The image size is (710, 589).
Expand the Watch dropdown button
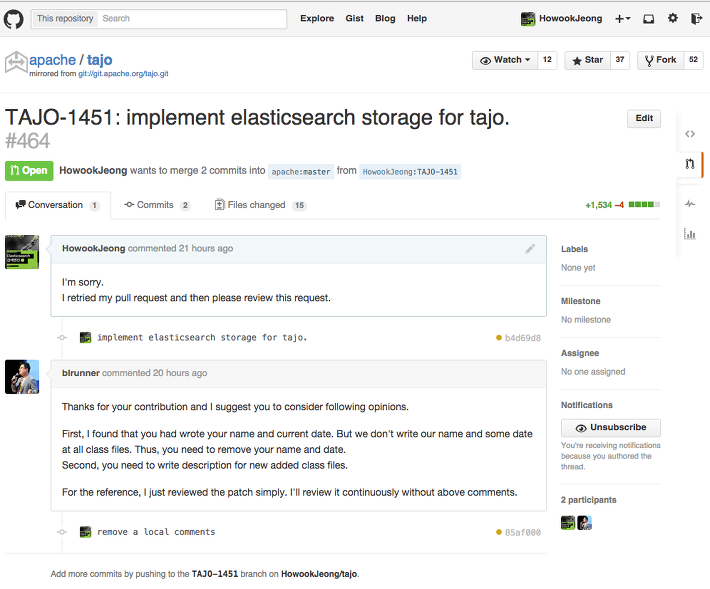point(505,60)
